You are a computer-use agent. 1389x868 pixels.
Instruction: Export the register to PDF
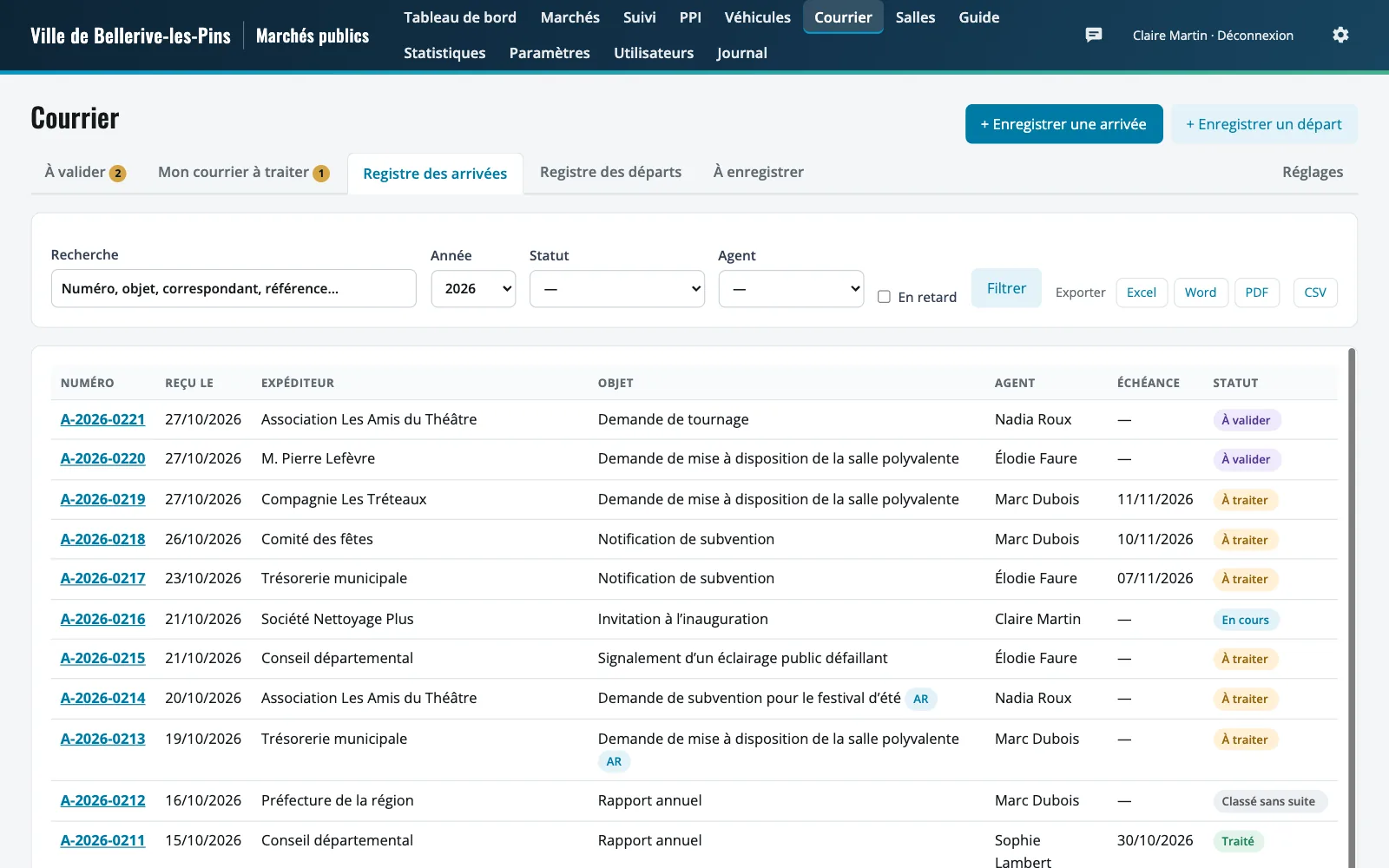(1256, 293)
